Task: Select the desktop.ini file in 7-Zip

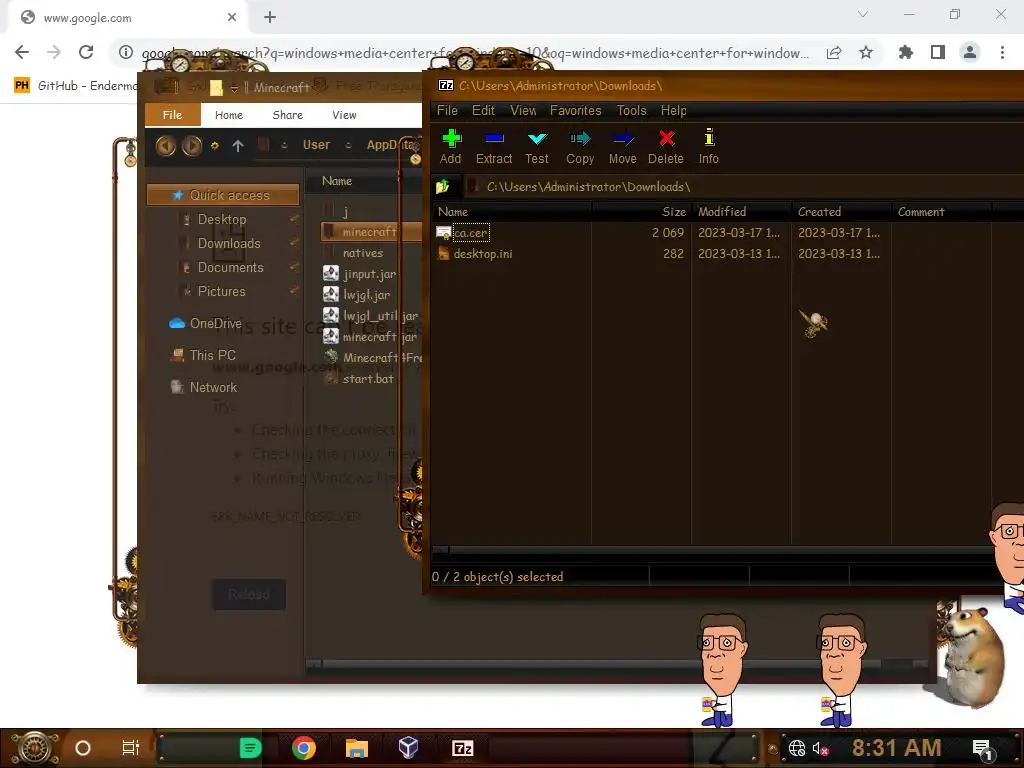Action: point(483,253)
